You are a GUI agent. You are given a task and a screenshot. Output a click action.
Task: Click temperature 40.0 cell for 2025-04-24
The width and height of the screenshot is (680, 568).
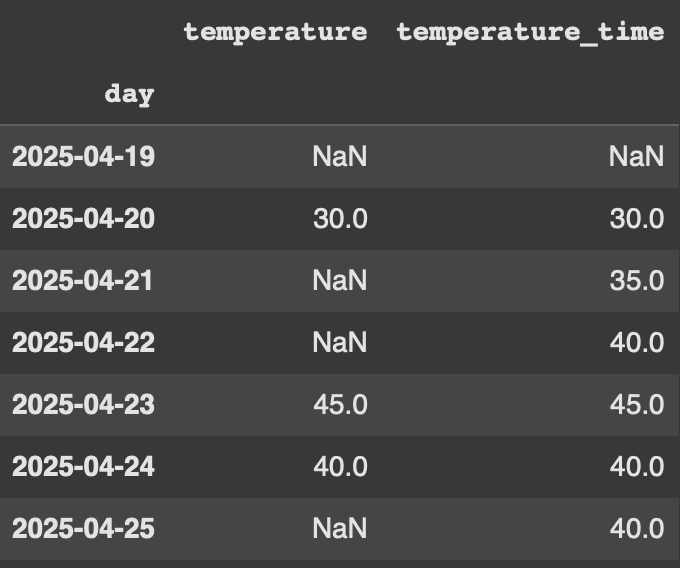point(340,466)
